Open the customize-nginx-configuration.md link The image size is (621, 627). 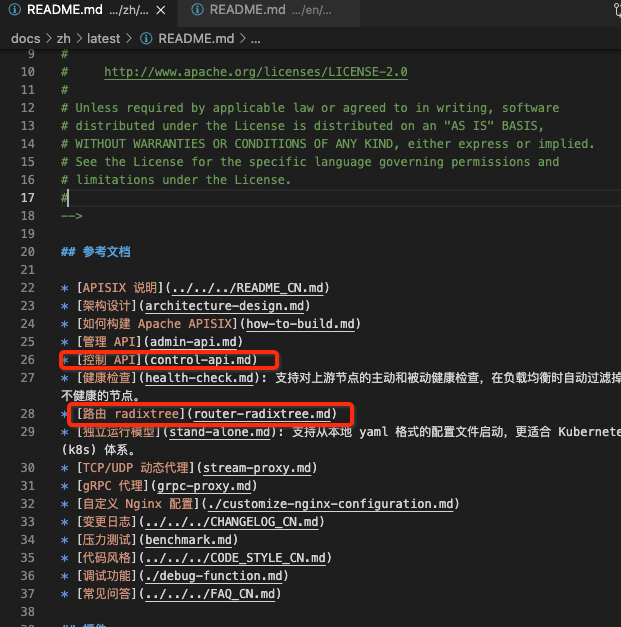pyautogui.click(x=331, y=504)
